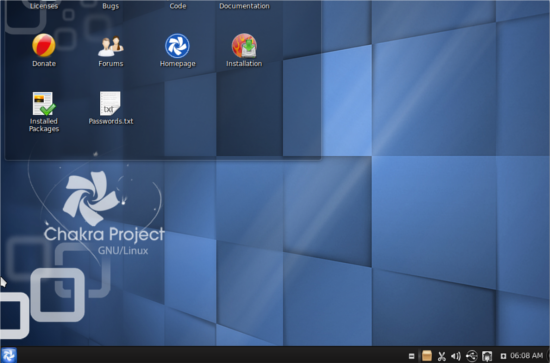Click the USB device notifier icon

point(471,356)
